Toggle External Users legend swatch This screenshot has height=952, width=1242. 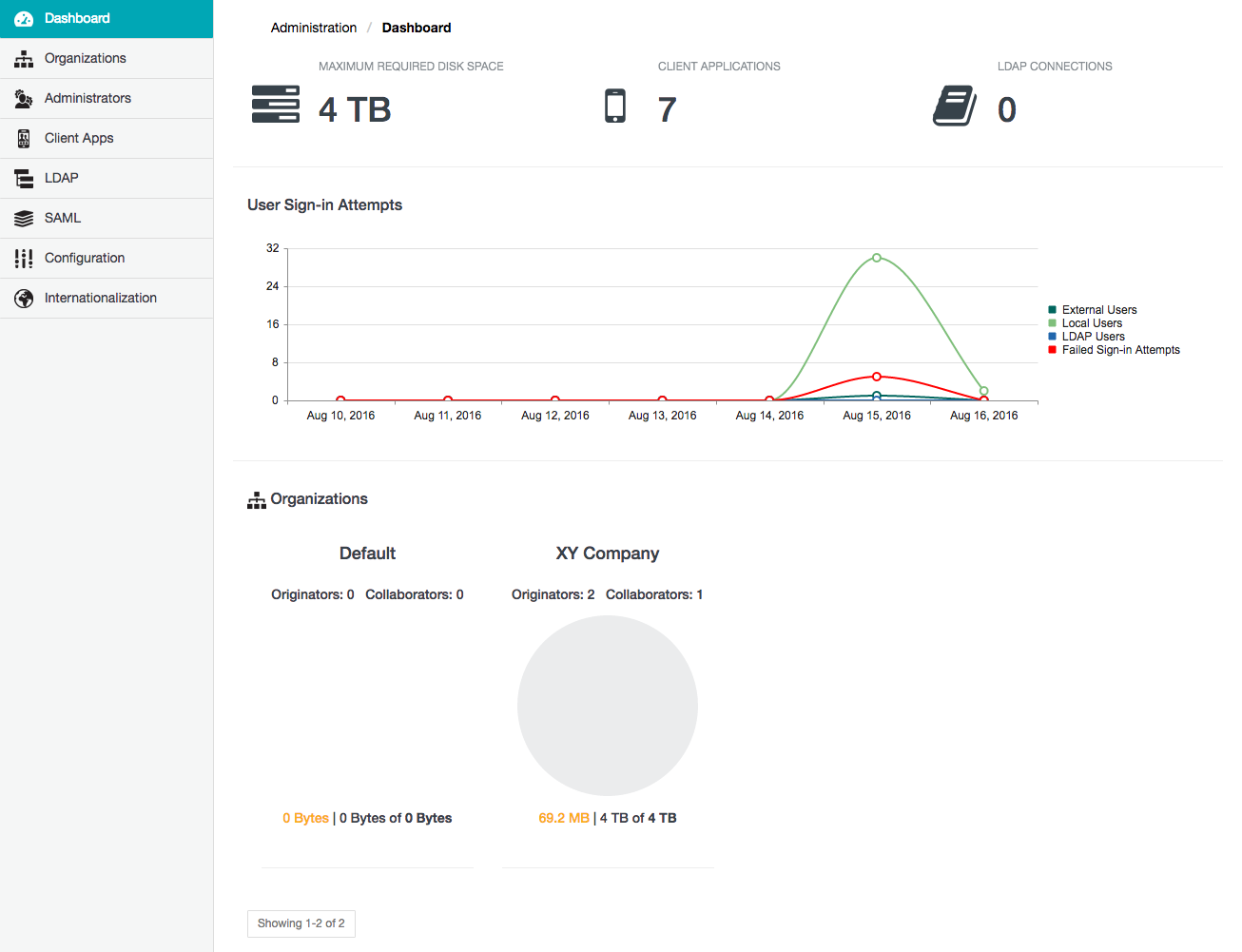tap(1052, 310)
